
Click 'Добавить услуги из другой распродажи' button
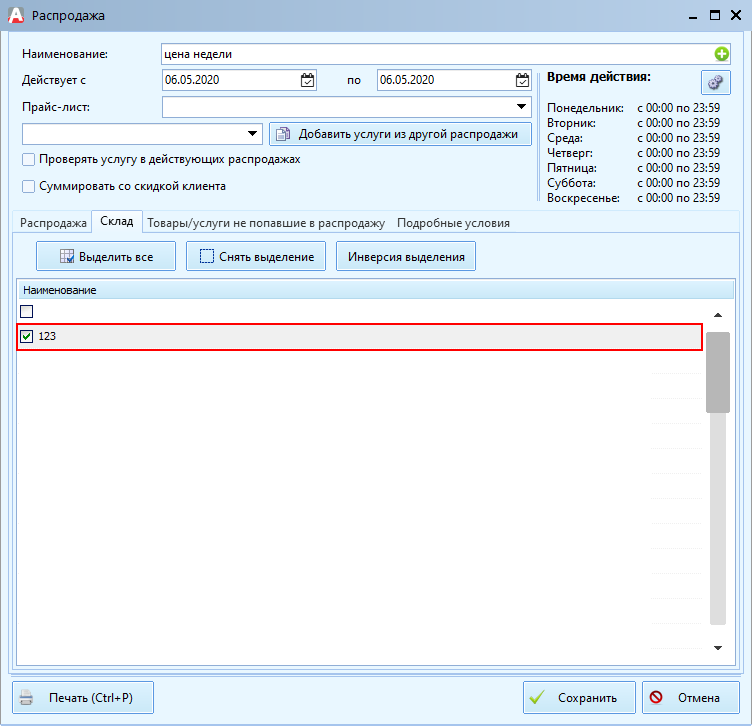[x=400, y=134]
